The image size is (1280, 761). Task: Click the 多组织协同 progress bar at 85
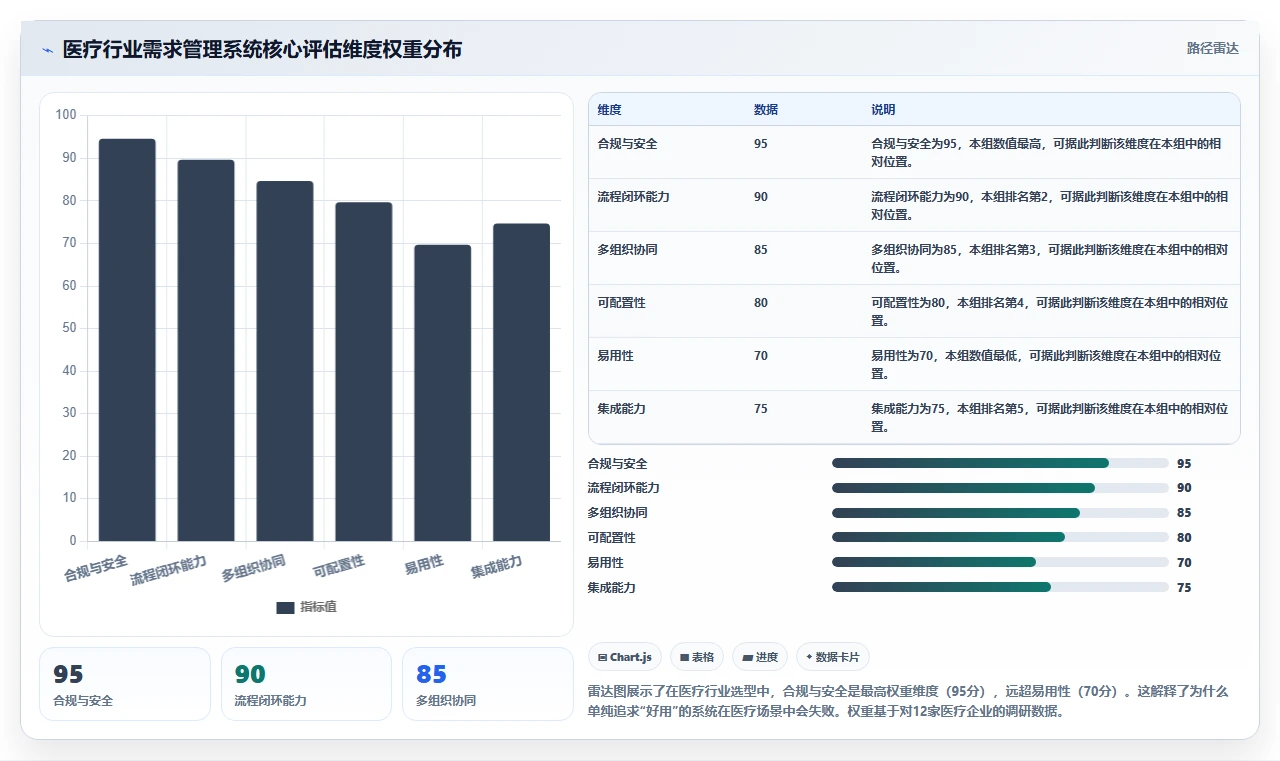pyautogui.click(x=1000, y=513)
